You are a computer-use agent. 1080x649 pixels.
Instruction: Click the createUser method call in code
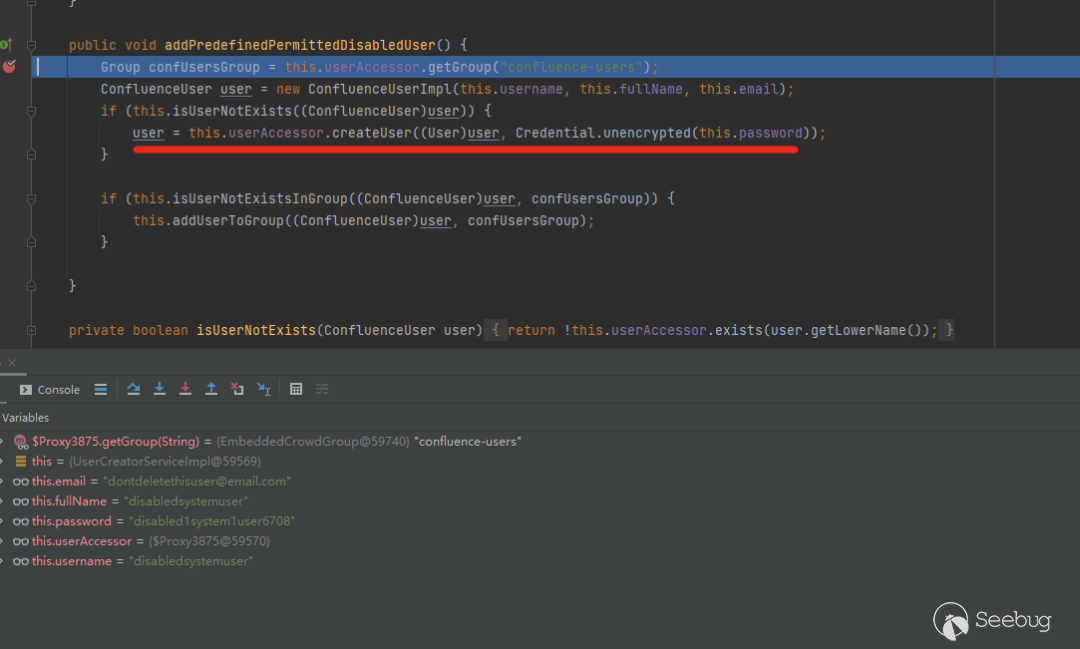point(368,133)
